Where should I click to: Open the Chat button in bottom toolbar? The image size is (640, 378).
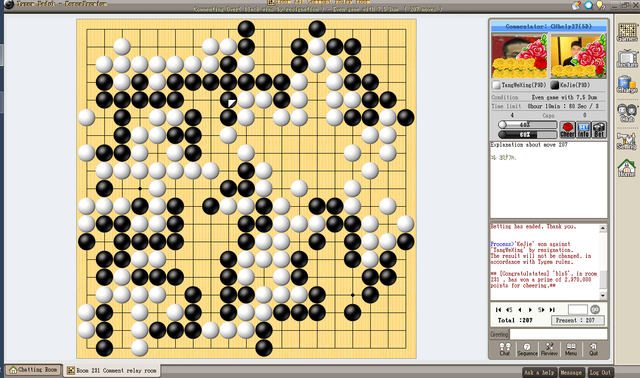[505, 349]
